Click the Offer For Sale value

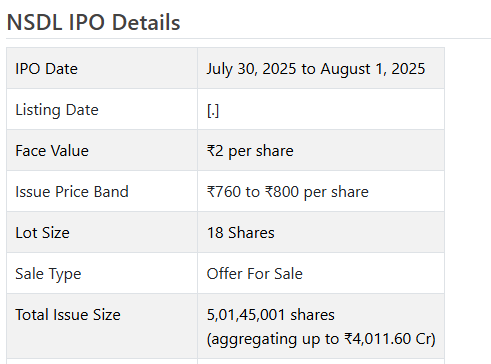click(255, 274)
